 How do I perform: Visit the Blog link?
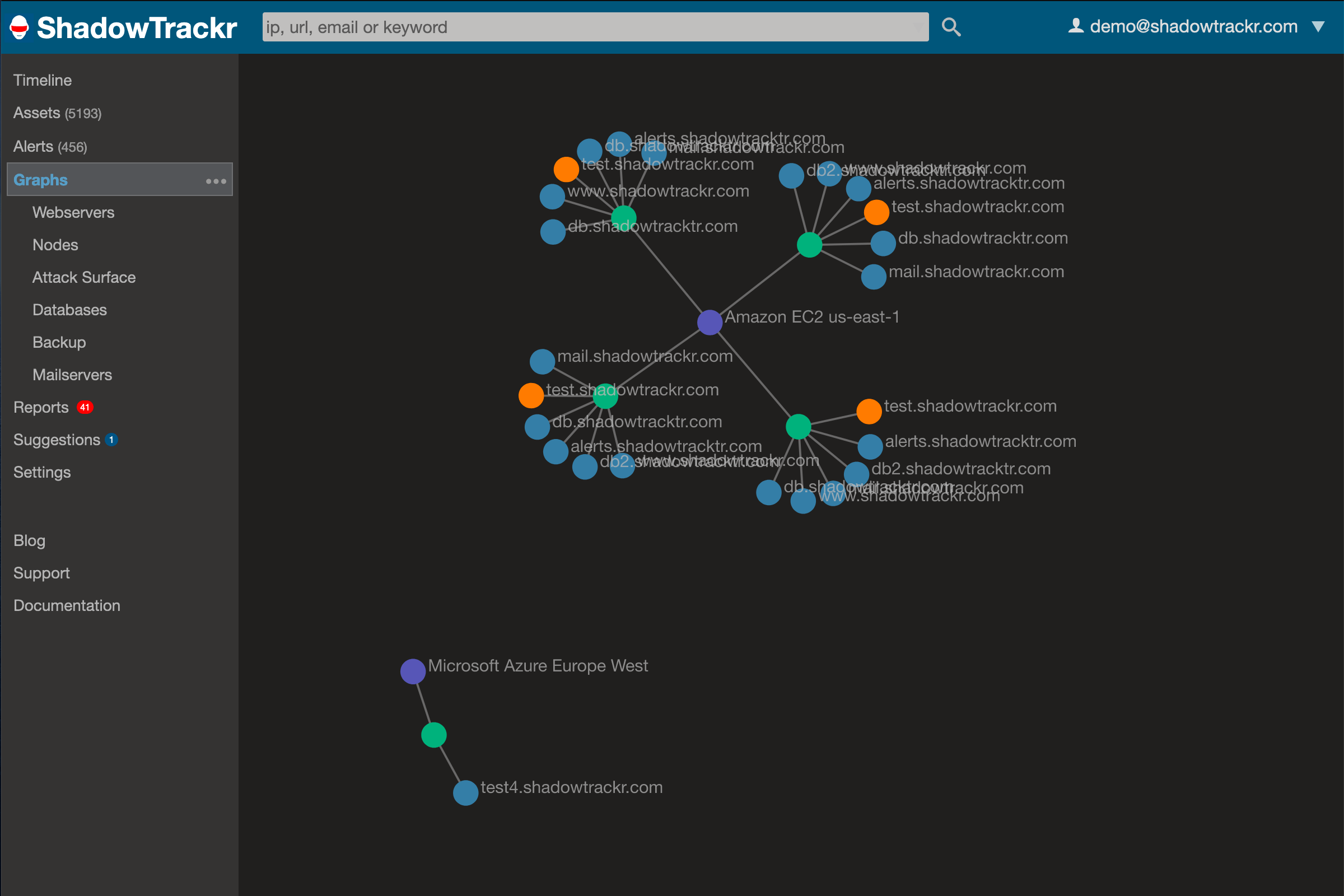(29, 540)
